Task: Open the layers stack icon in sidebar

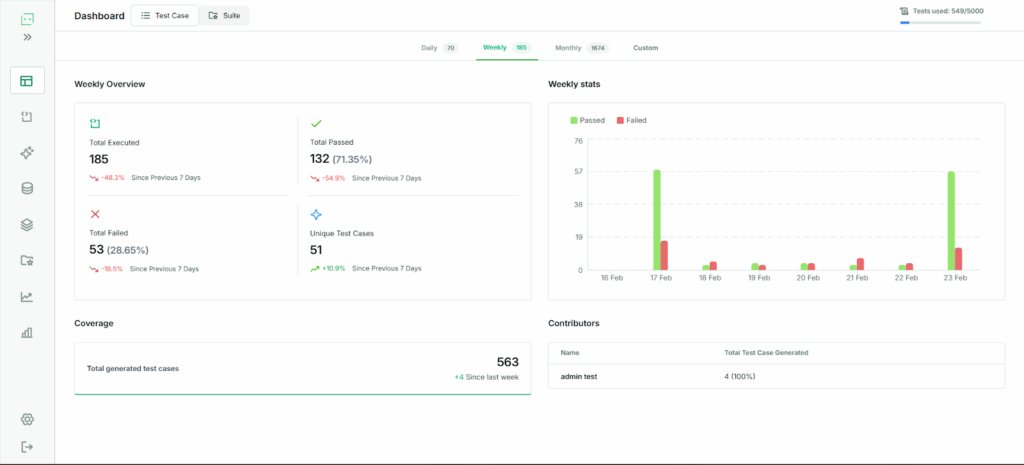Action: click(27, 225)
